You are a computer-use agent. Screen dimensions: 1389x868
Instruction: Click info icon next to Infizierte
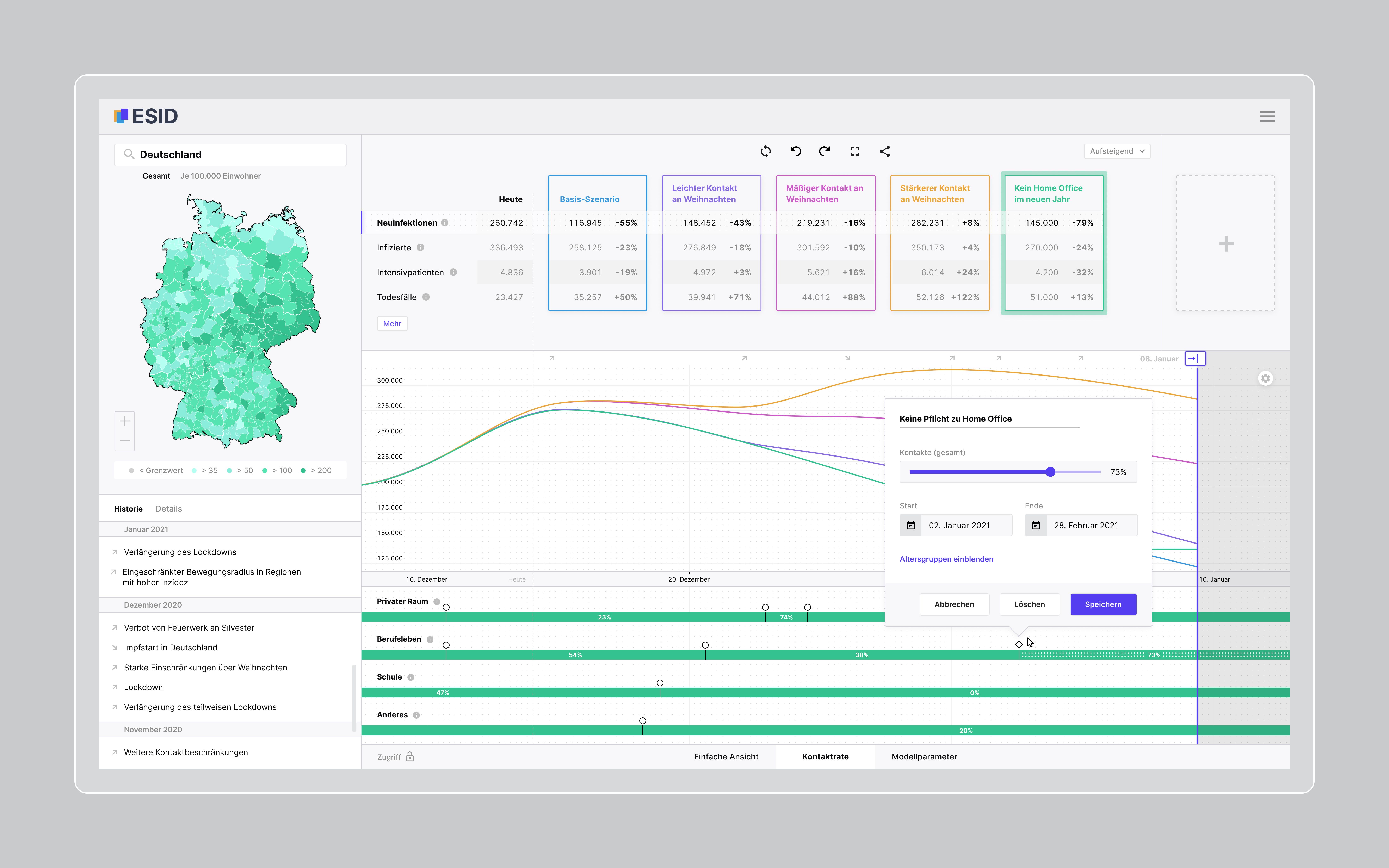pyautogui.click(x=421, y=247)
